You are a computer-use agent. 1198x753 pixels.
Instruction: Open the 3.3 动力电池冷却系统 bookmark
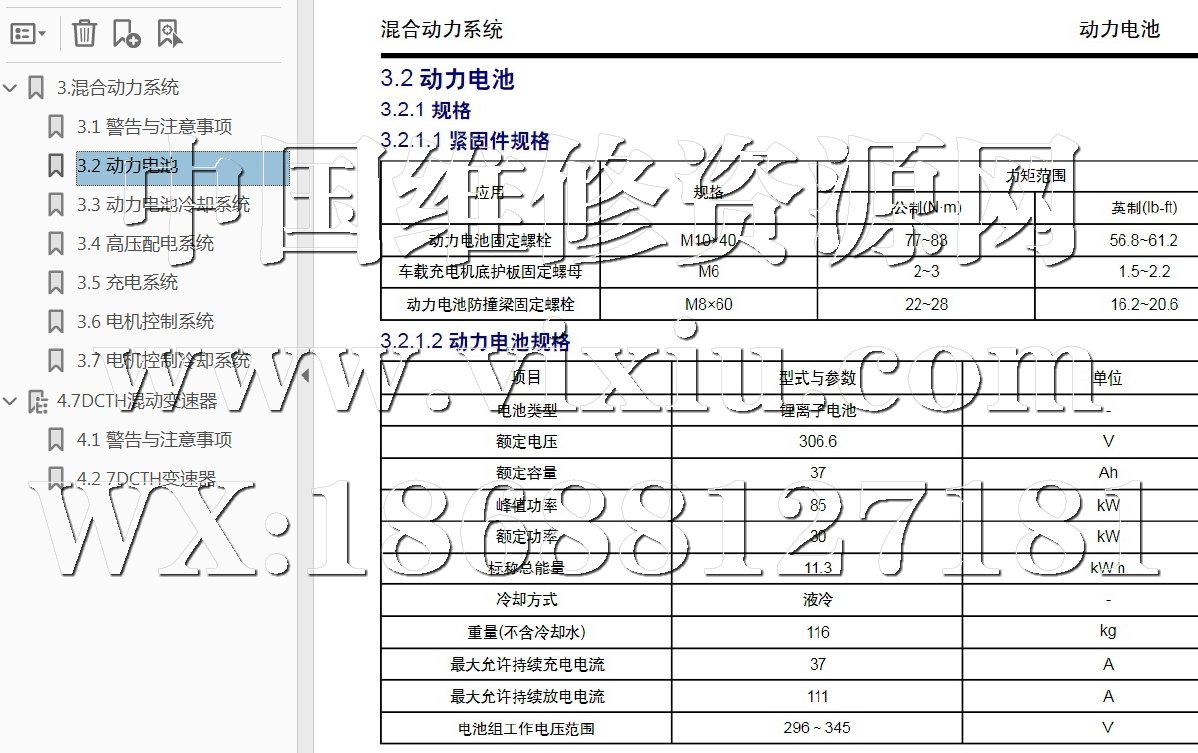(x=163, y=205)
